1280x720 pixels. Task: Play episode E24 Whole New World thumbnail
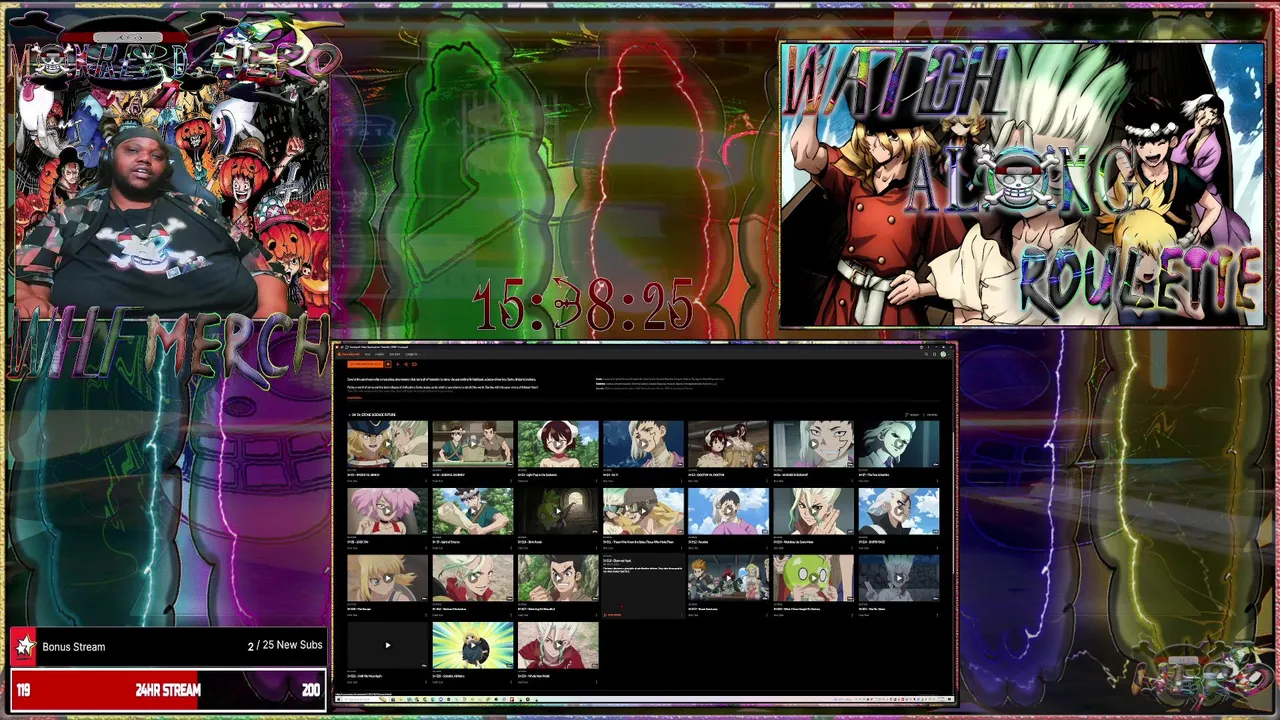pyautogui.click(x=558, y=645)
